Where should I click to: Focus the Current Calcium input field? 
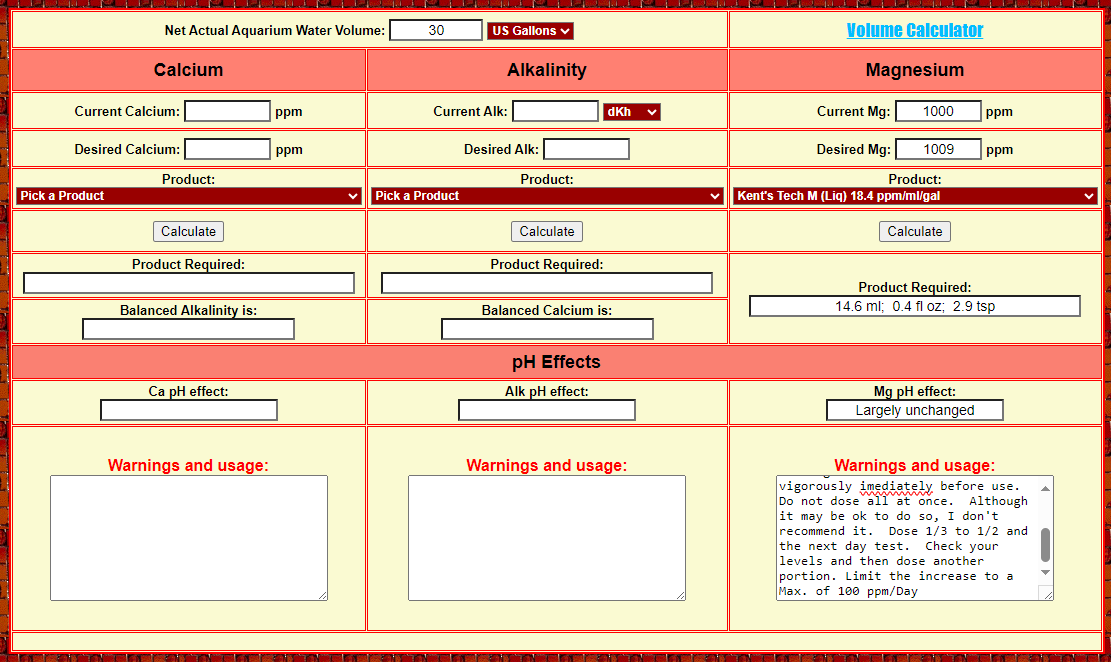tap(227, 112)
